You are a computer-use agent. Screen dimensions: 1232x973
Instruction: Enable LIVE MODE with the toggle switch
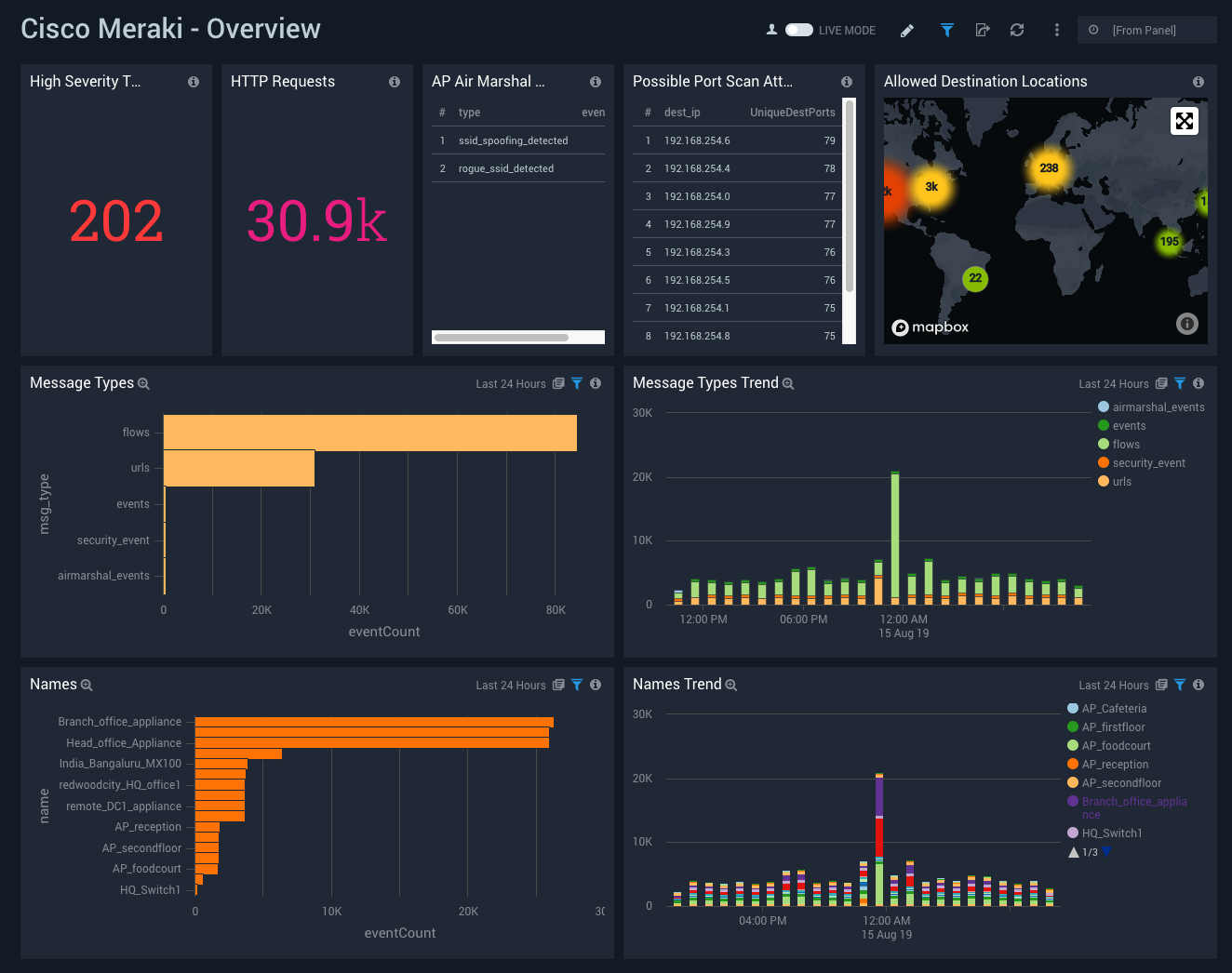coord(798,30)
